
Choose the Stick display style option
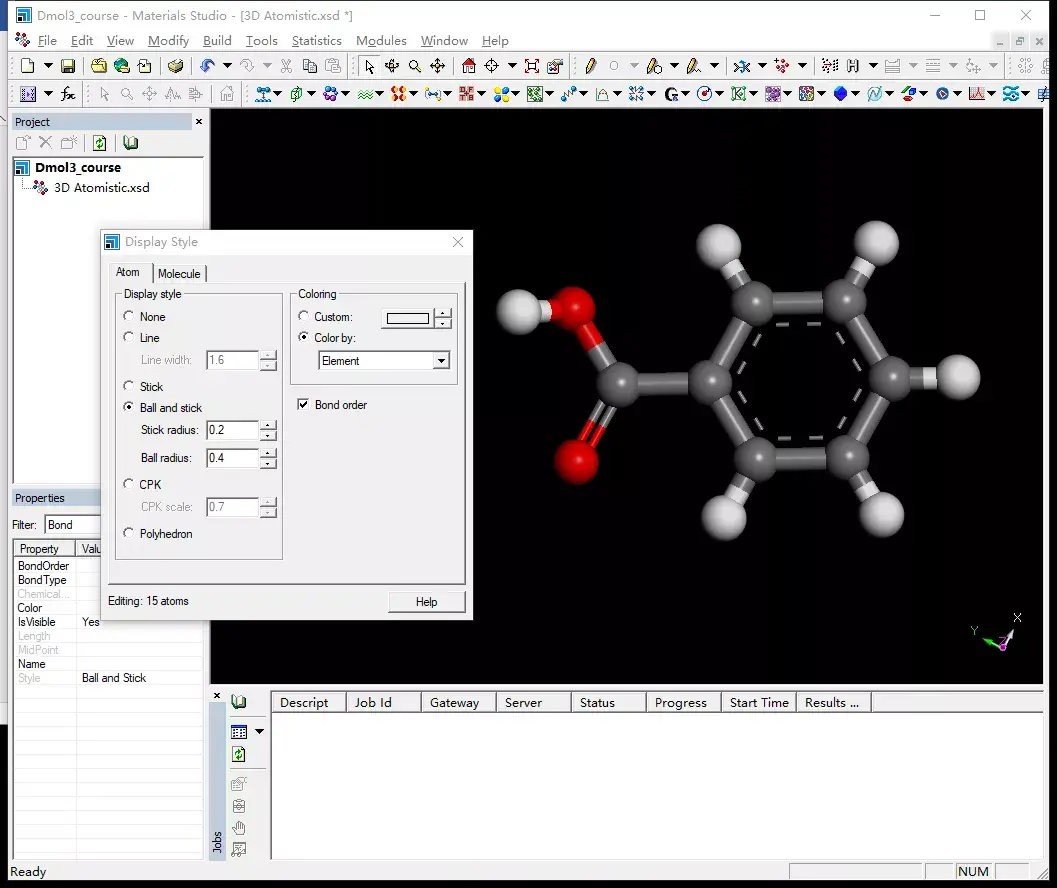[129, 386]
